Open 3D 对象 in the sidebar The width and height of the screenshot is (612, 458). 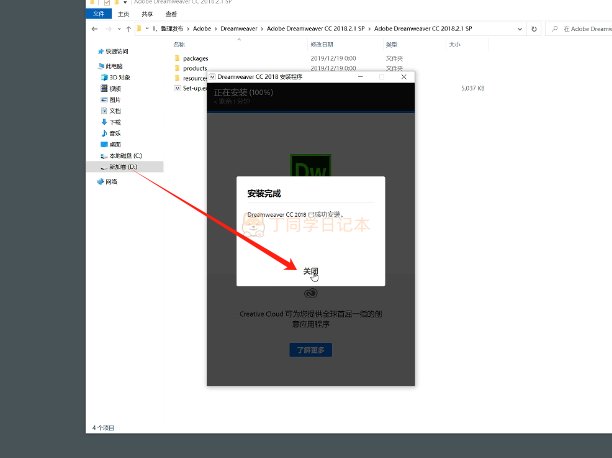coord(120,77)
